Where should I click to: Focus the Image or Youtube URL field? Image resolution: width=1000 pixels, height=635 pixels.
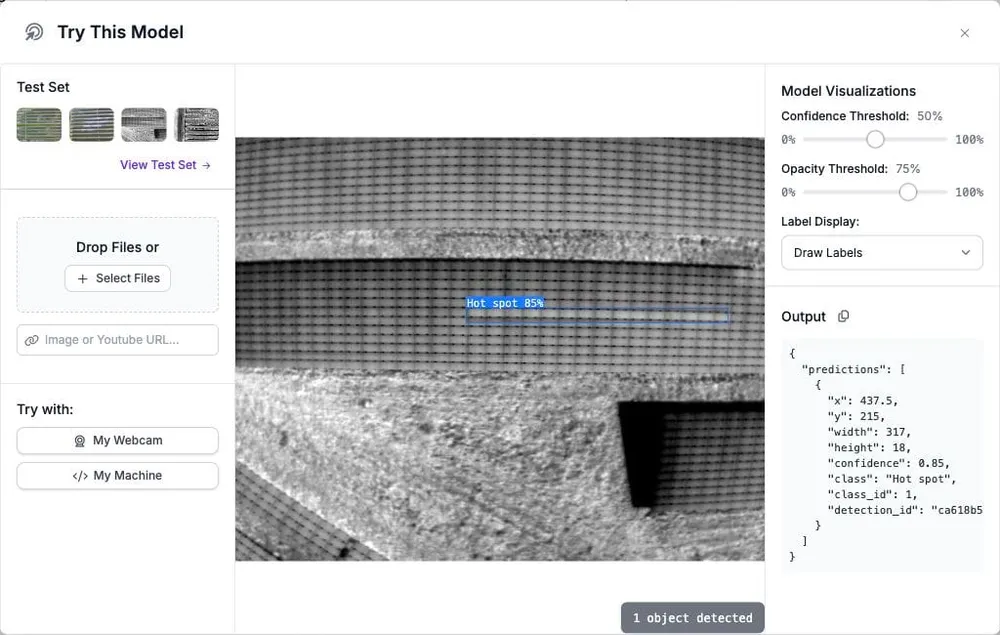117,340
